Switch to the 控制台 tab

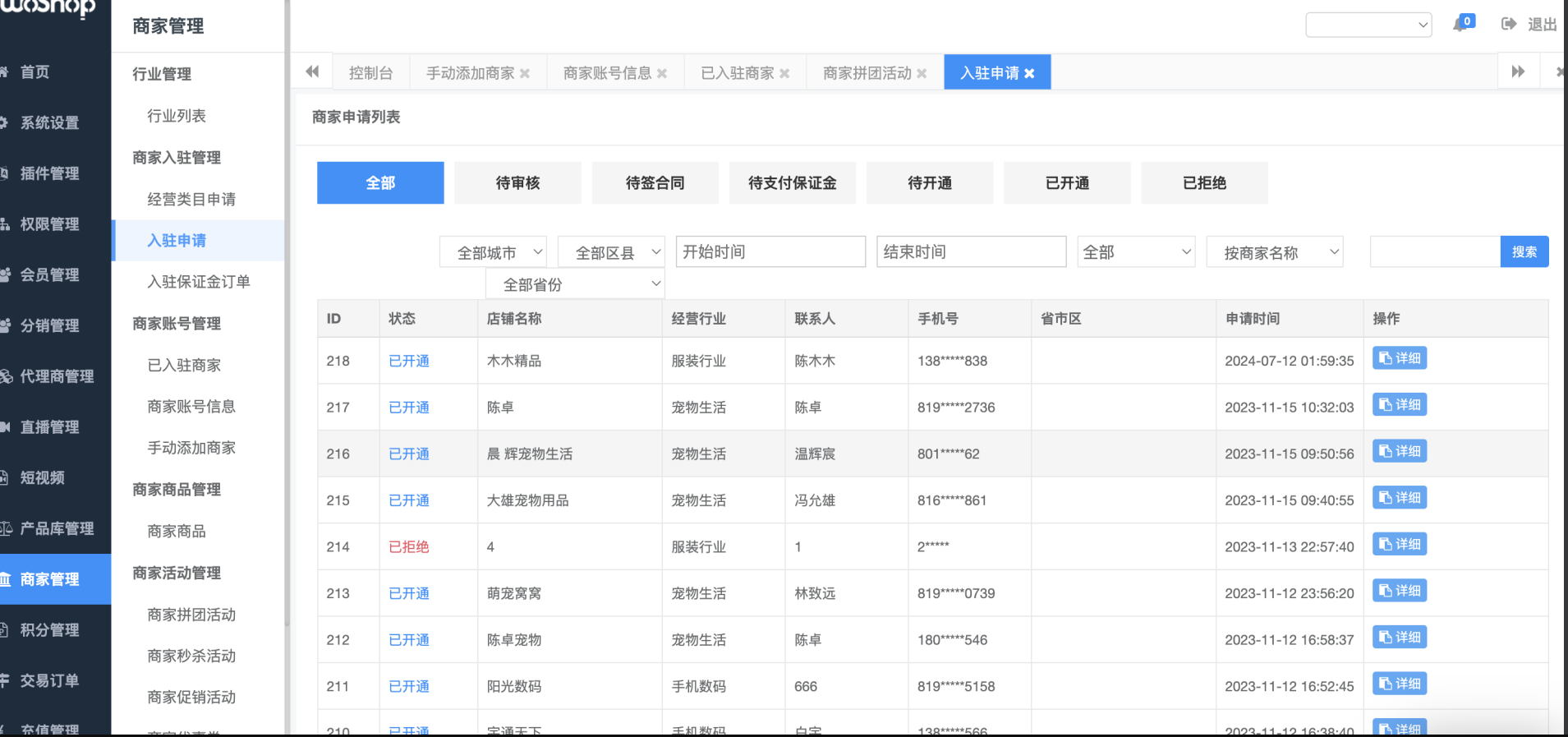(370, 73)
